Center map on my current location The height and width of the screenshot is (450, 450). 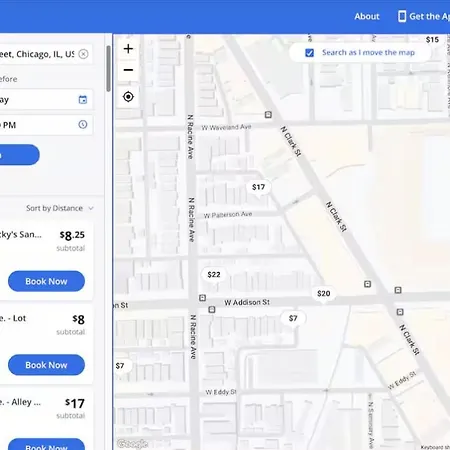pyautogui.click(x=128, y=97)
